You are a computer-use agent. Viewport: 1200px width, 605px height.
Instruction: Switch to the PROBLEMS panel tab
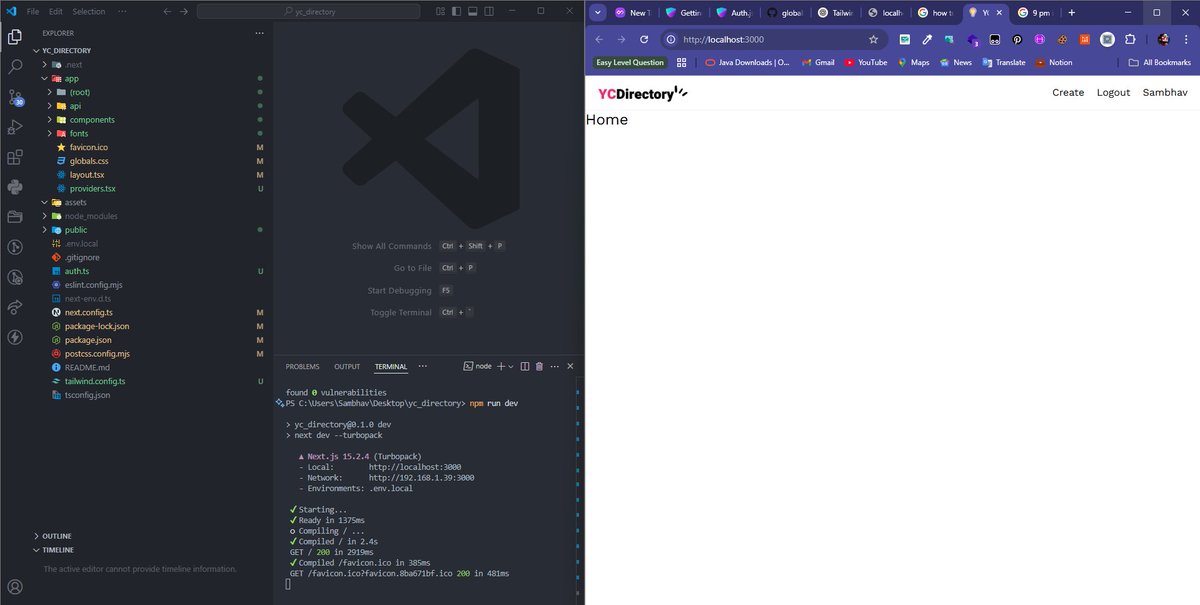[302, 367]
